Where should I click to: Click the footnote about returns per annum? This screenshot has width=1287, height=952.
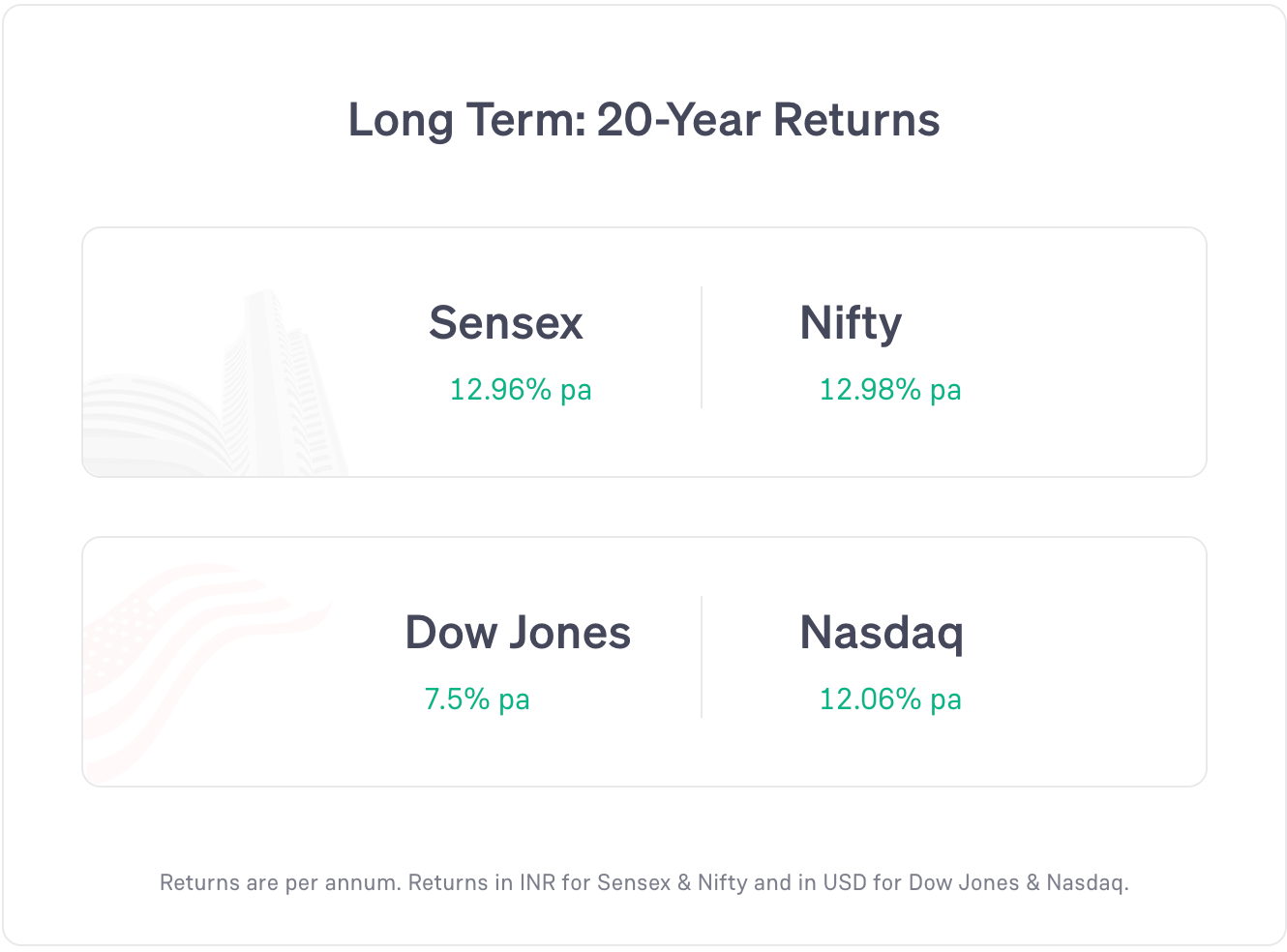644,882
